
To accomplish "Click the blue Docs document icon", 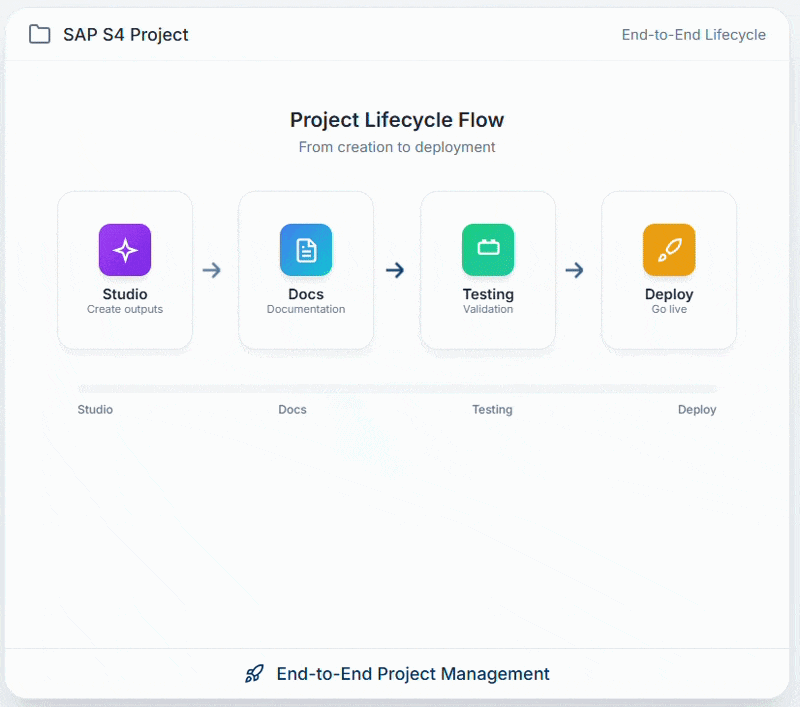I will 306,250.
